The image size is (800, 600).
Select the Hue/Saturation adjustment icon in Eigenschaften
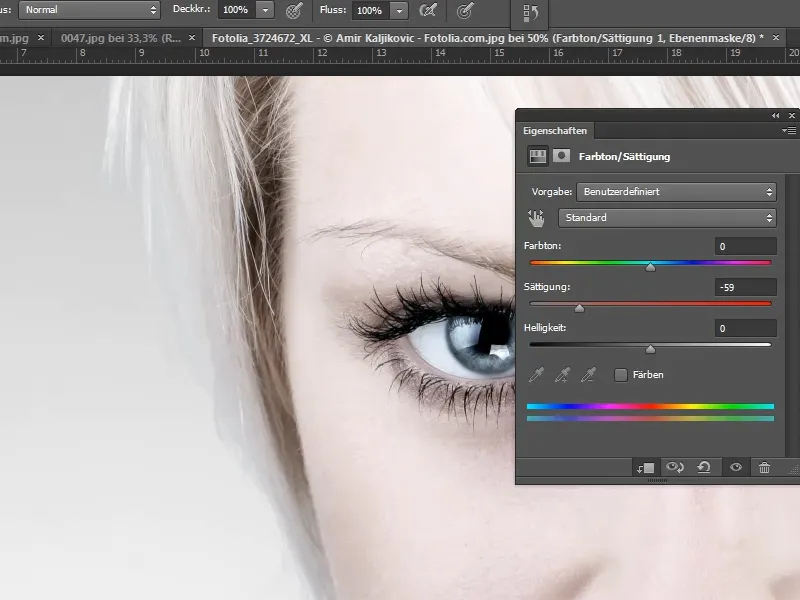pos(538,156)
